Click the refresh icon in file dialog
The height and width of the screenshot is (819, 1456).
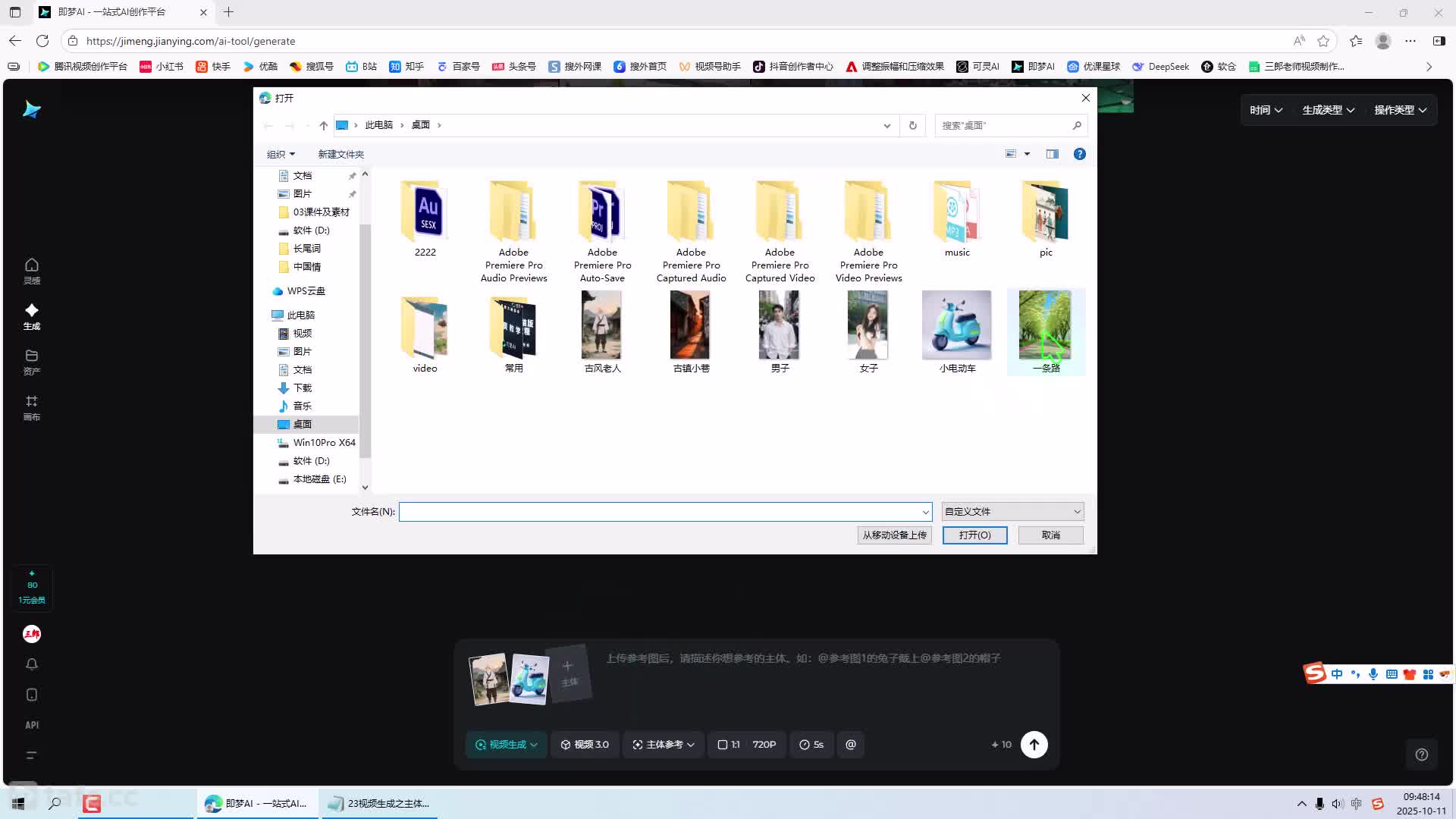tap(912, 125)
